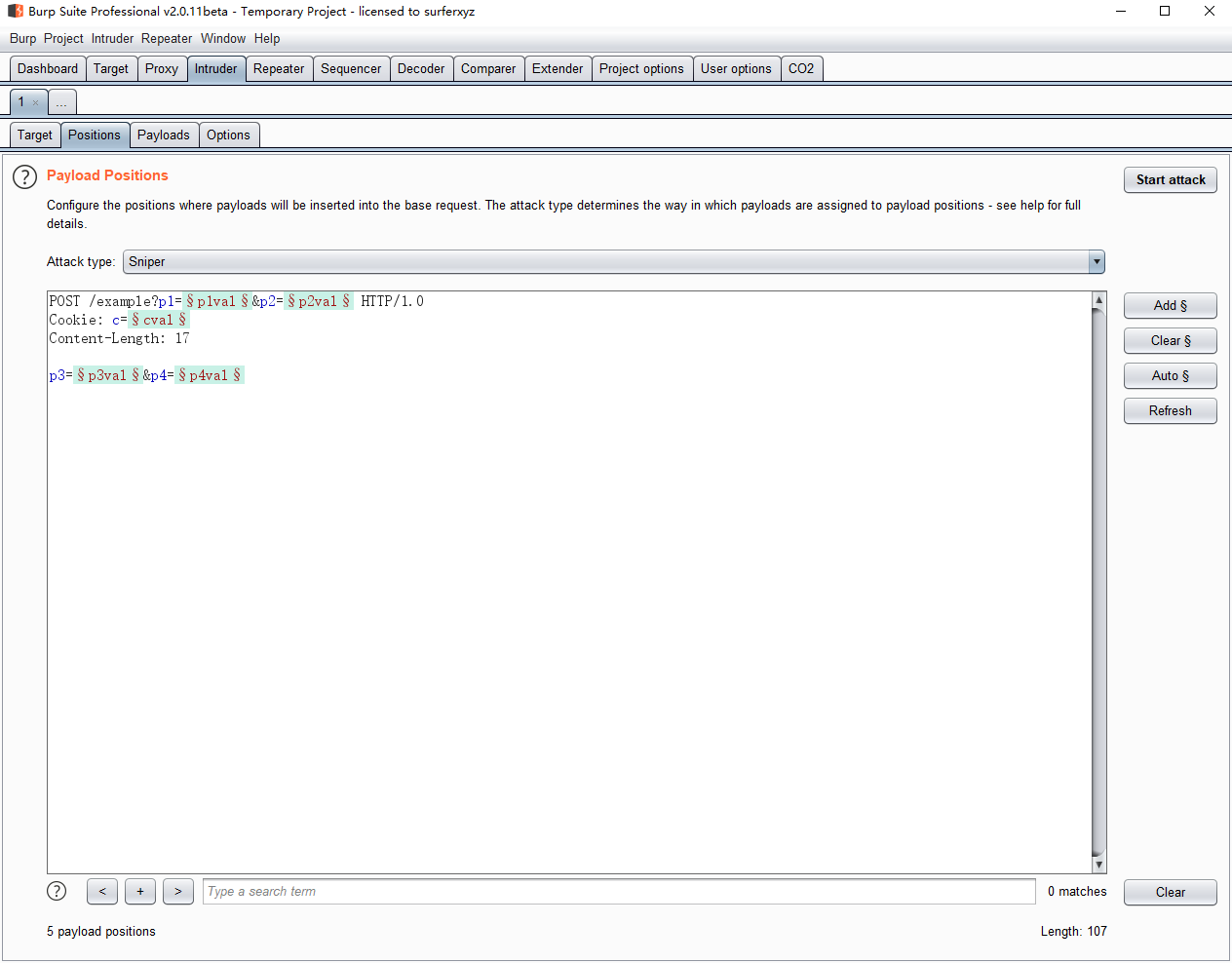Go to previous search match

tap(102, 891)
